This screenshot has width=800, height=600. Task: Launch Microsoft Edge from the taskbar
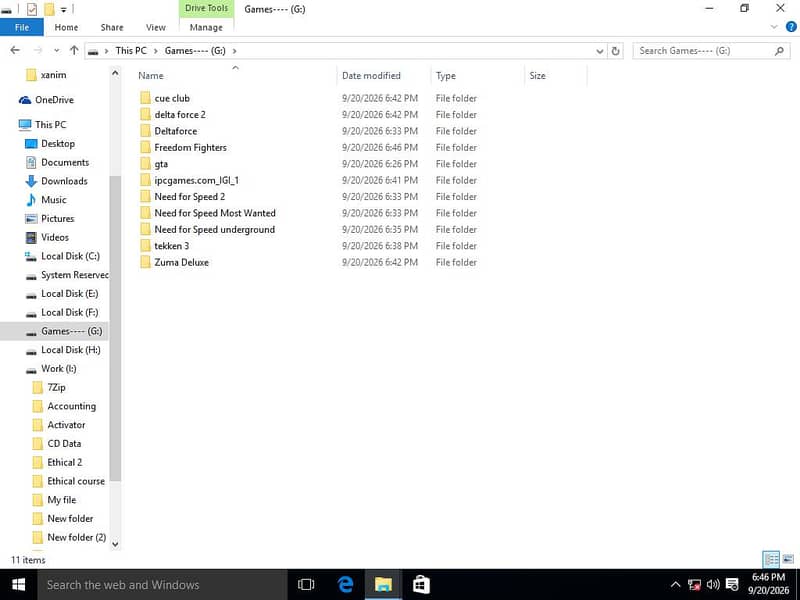click(345, 585)
